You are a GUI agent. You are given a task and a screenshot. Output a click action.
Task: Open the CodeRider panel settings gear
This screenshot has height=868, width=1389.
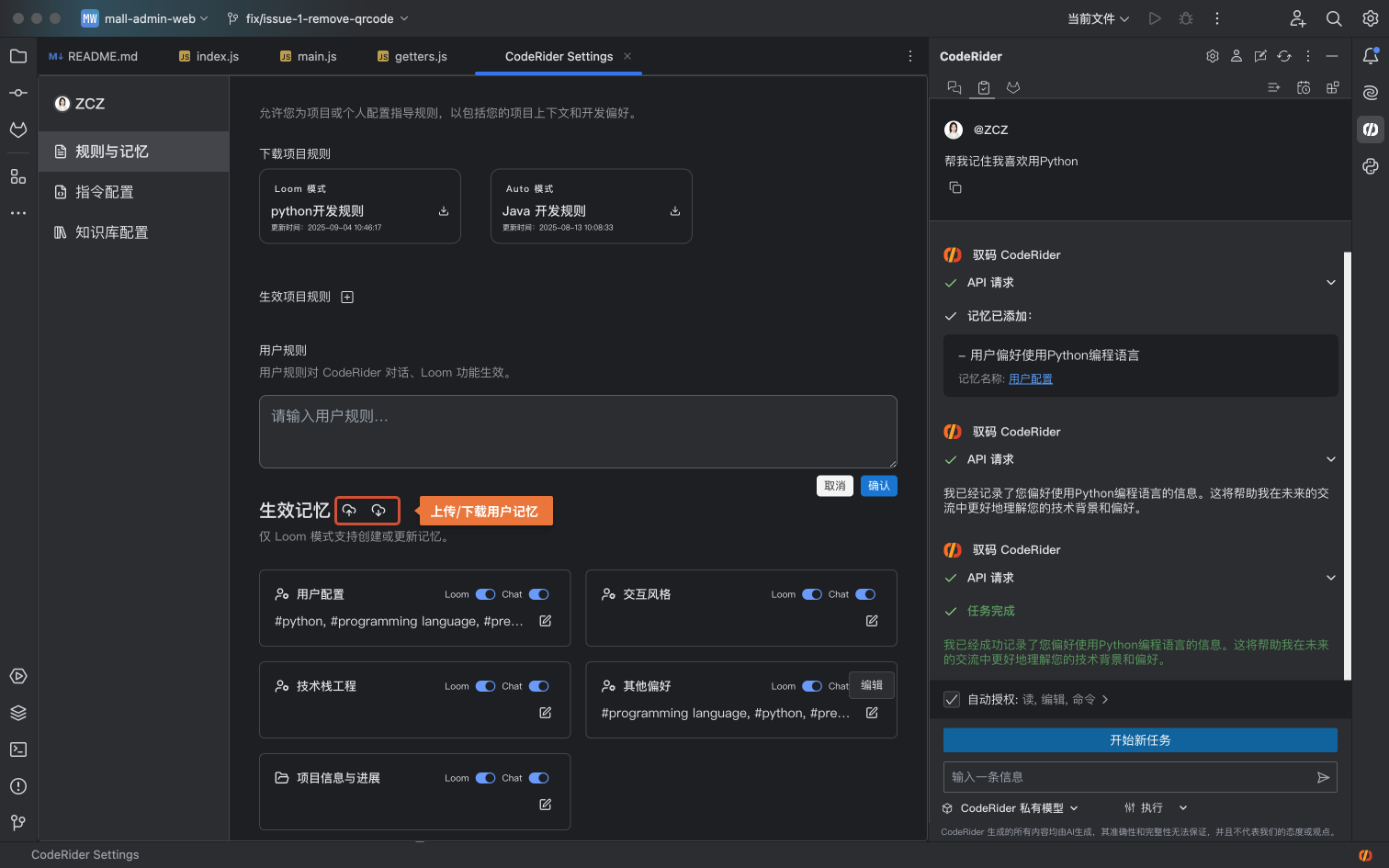pyautogui.click(x=1213, y=56)
